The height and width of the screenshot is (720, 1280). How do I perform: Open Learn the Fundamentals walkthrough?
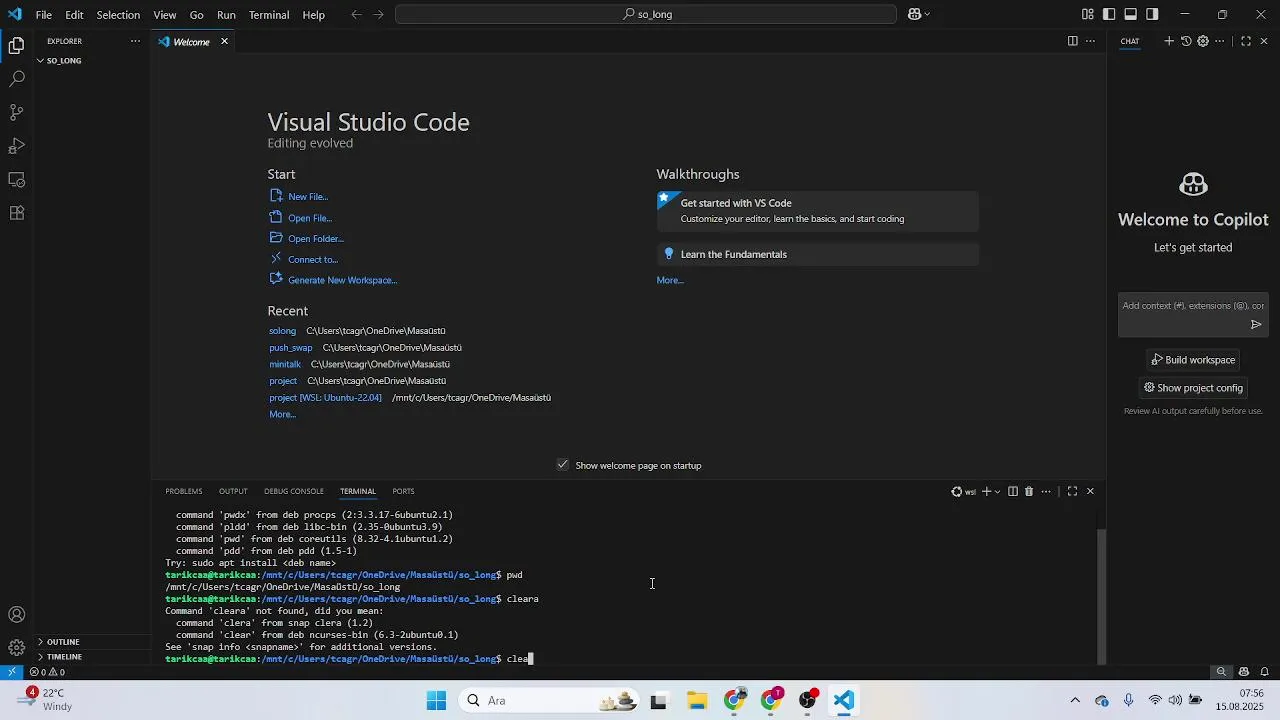click(x=818, y=254)
